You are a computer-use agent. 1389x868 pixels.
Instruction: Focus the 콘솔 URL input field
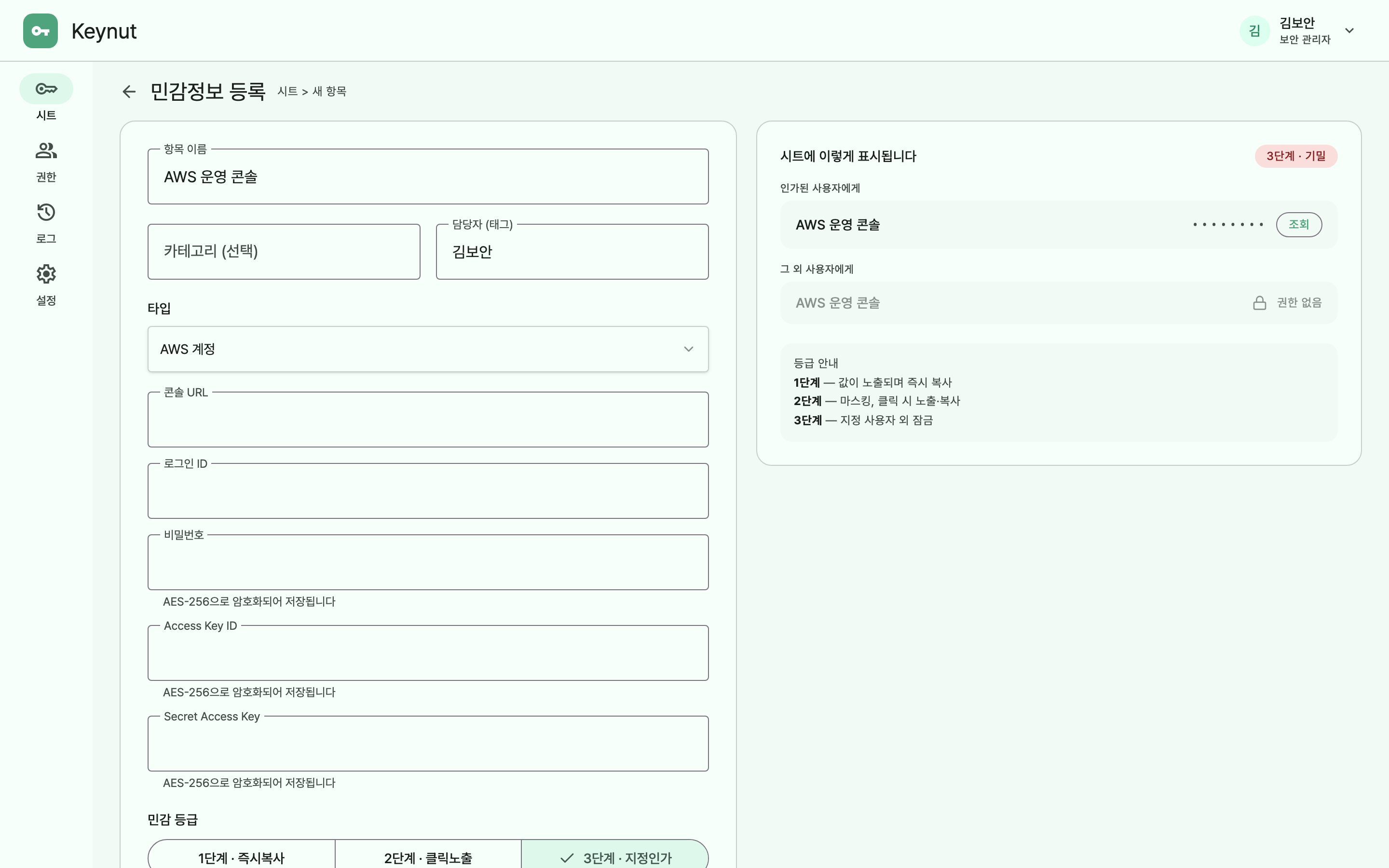point(428,420)
